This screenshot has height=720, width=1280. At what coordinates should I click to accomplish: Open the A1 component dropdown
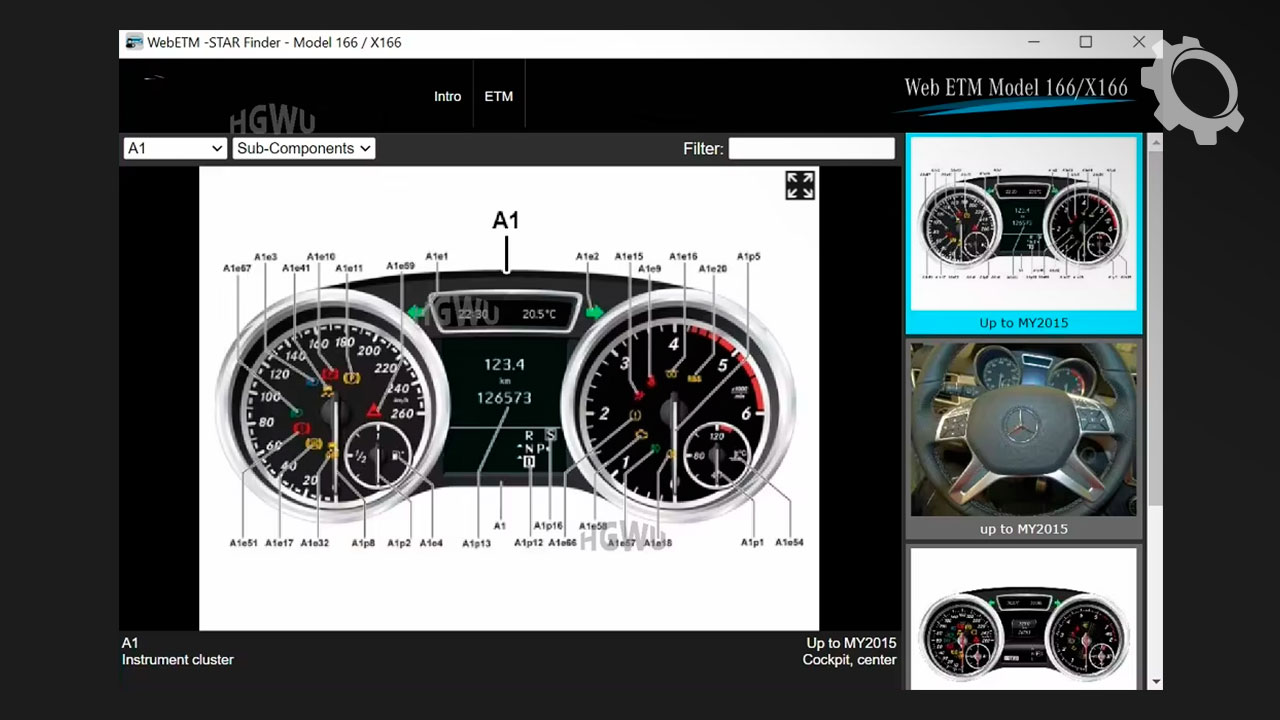(174, 148)
